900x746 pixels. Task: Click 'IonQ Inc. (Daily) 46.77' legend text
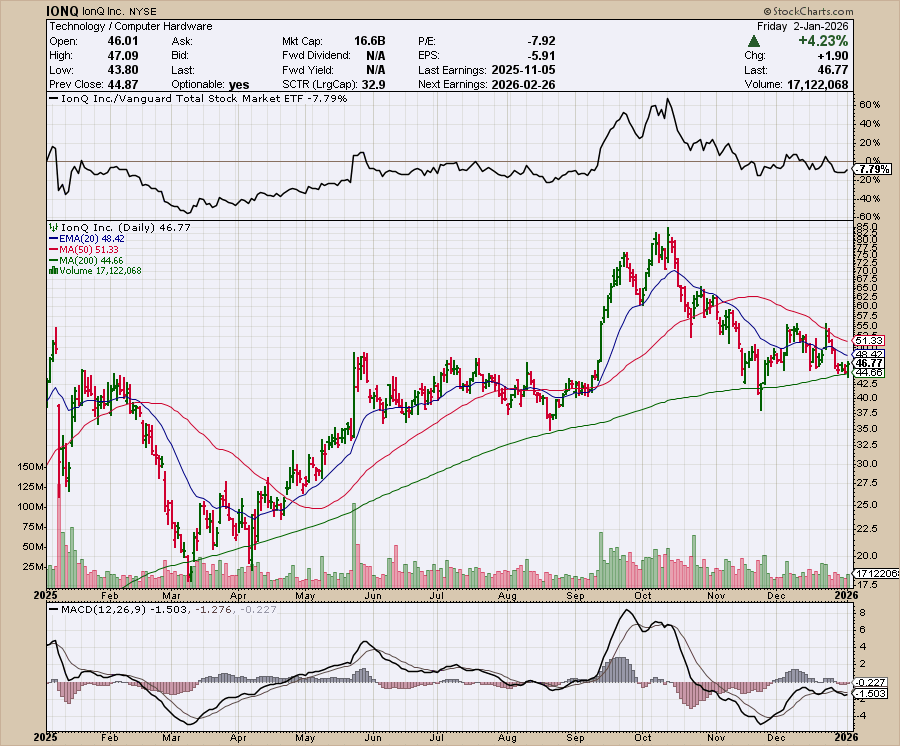[126, 228]
